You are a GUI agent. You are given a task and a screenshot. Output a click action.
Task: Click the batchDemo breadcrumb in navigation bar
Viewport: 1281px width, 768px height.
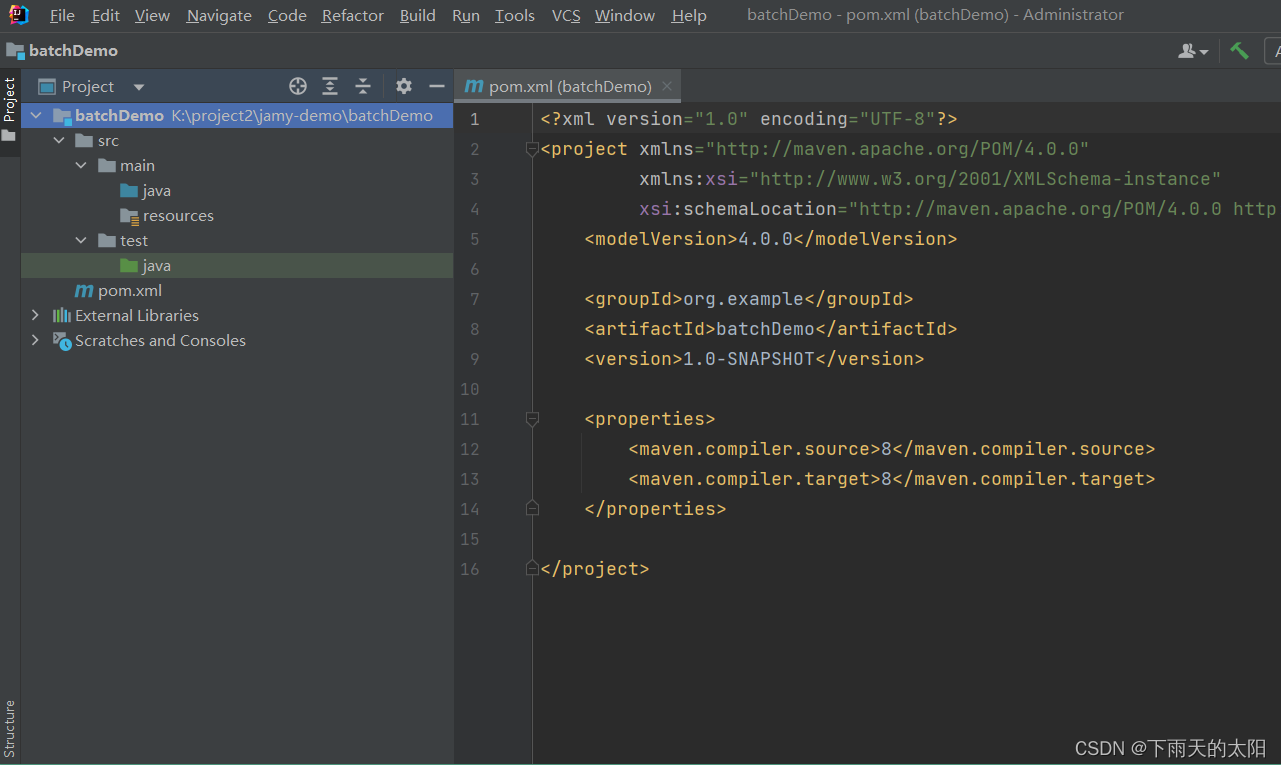[62, 50]
